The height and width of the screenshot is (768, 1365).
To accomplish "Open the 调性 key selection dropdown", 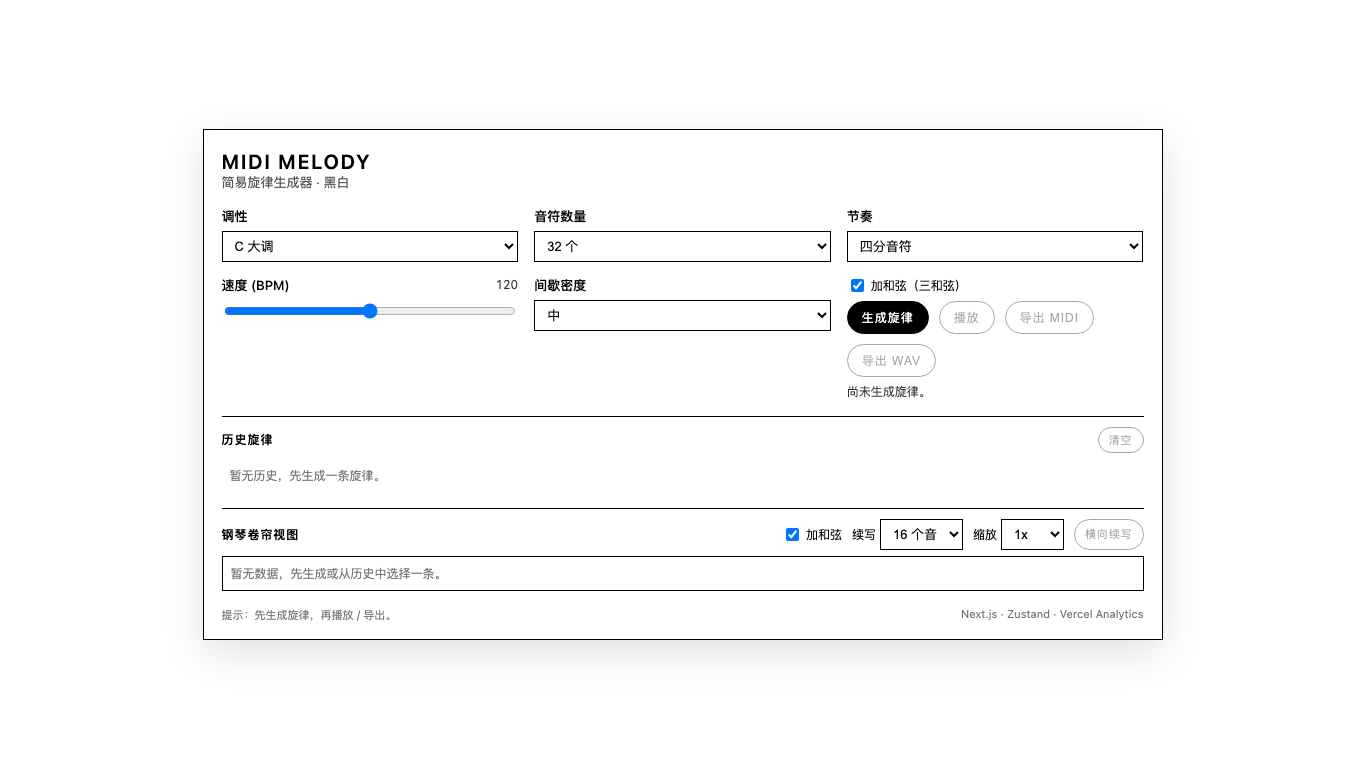I will [x=369, y=246].
